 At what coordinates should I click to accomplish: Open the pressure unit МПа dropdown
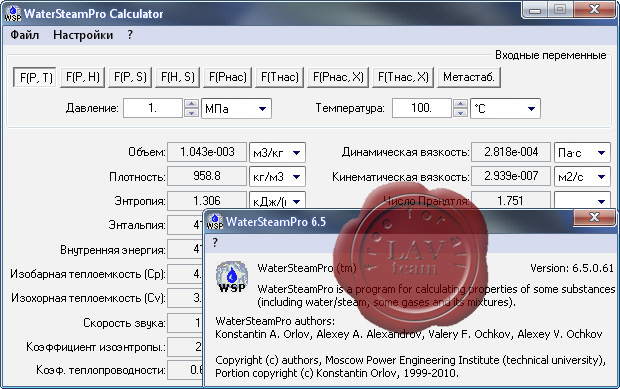[x=236, y=108]
